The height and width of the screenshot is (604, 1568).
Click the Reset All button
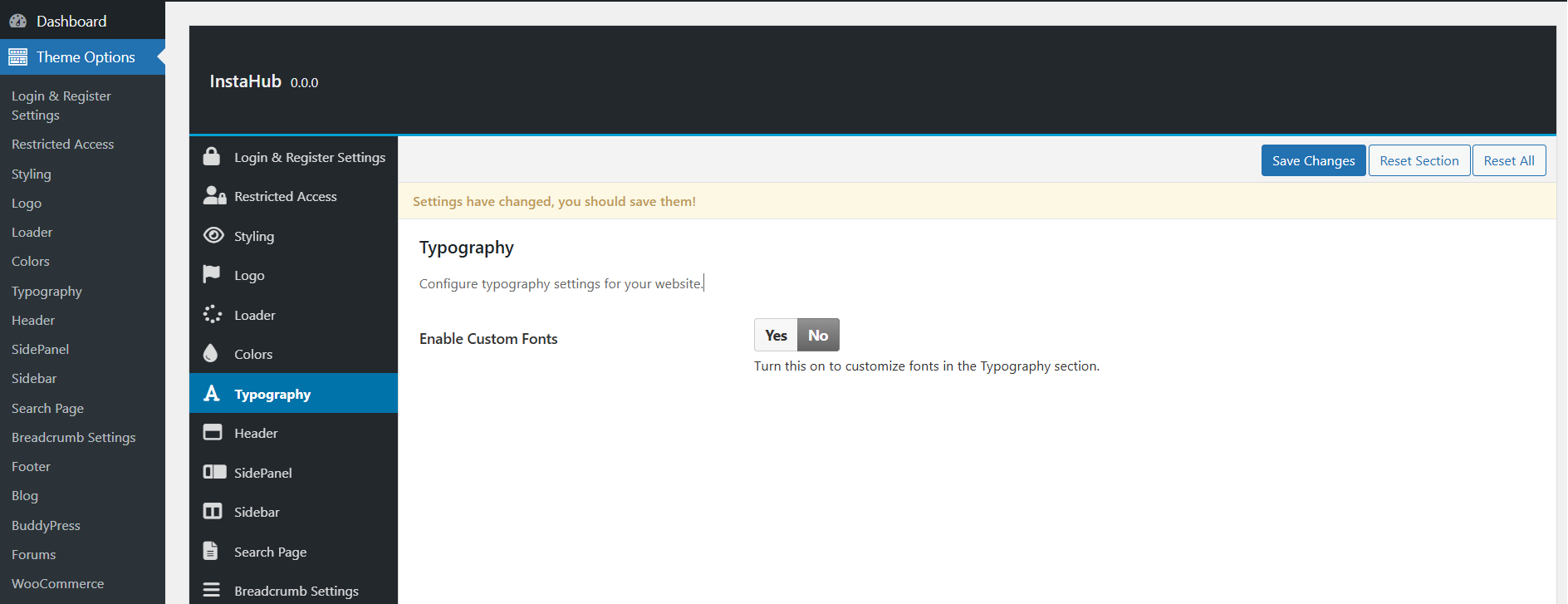pyautogui.click(x=1508, y=161)
